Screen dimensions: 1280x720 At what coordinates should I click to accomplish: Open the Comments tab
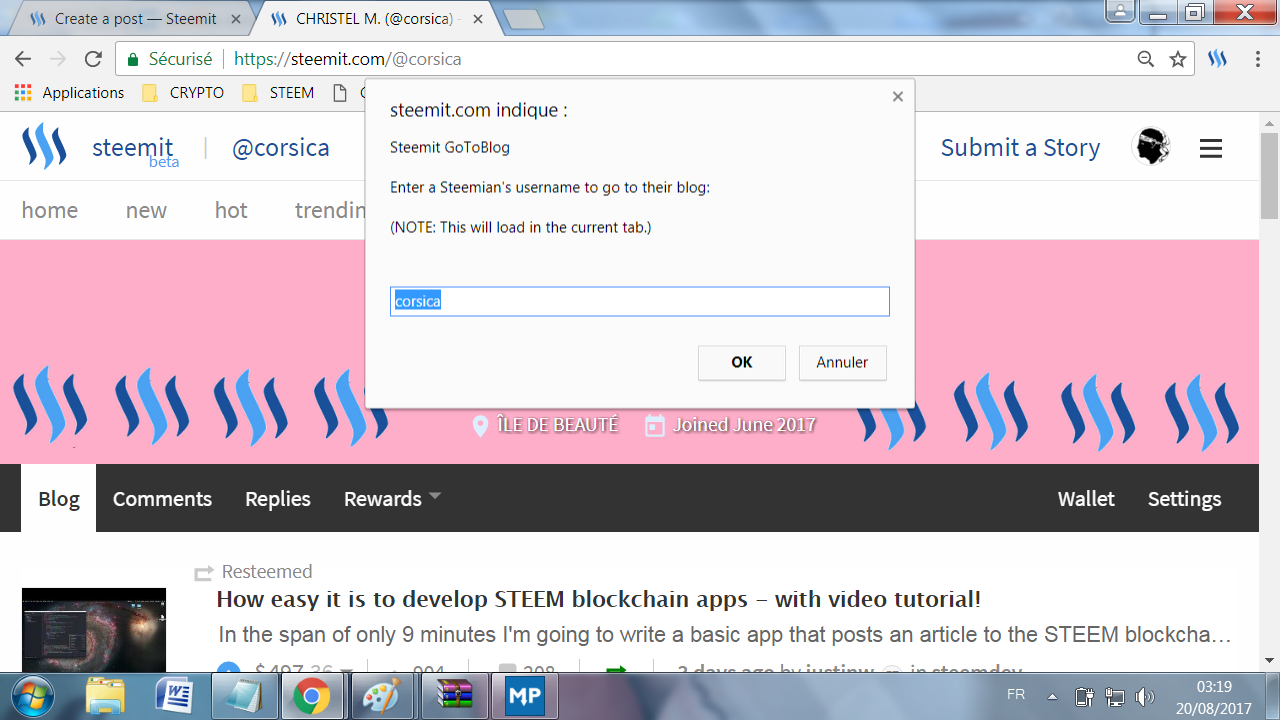[162, 498]
